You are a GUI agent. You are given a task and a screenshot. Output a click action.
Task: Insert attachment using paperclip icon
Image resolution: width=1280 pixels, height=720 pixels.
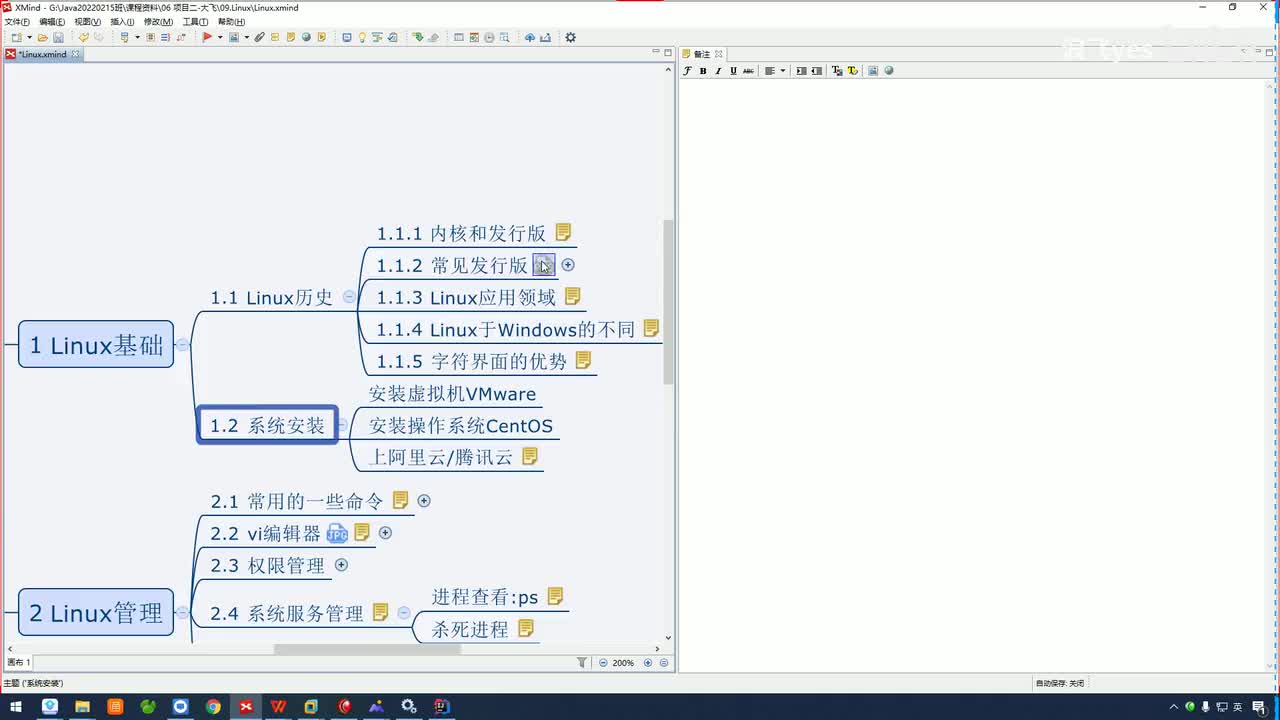click(259, 37)
